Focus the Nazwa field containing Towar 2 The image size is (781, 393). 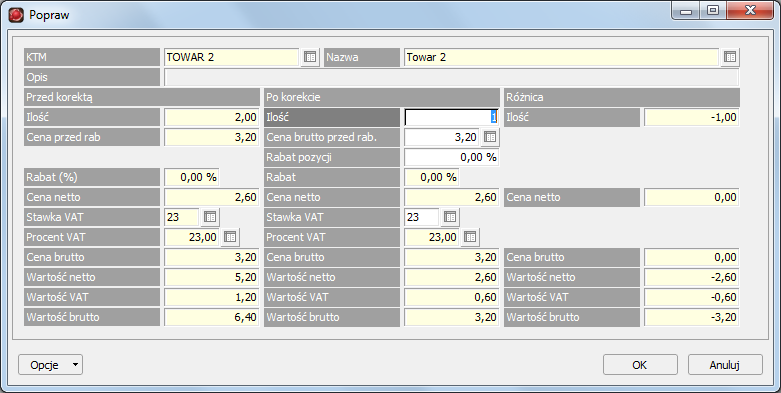(561, 57)
